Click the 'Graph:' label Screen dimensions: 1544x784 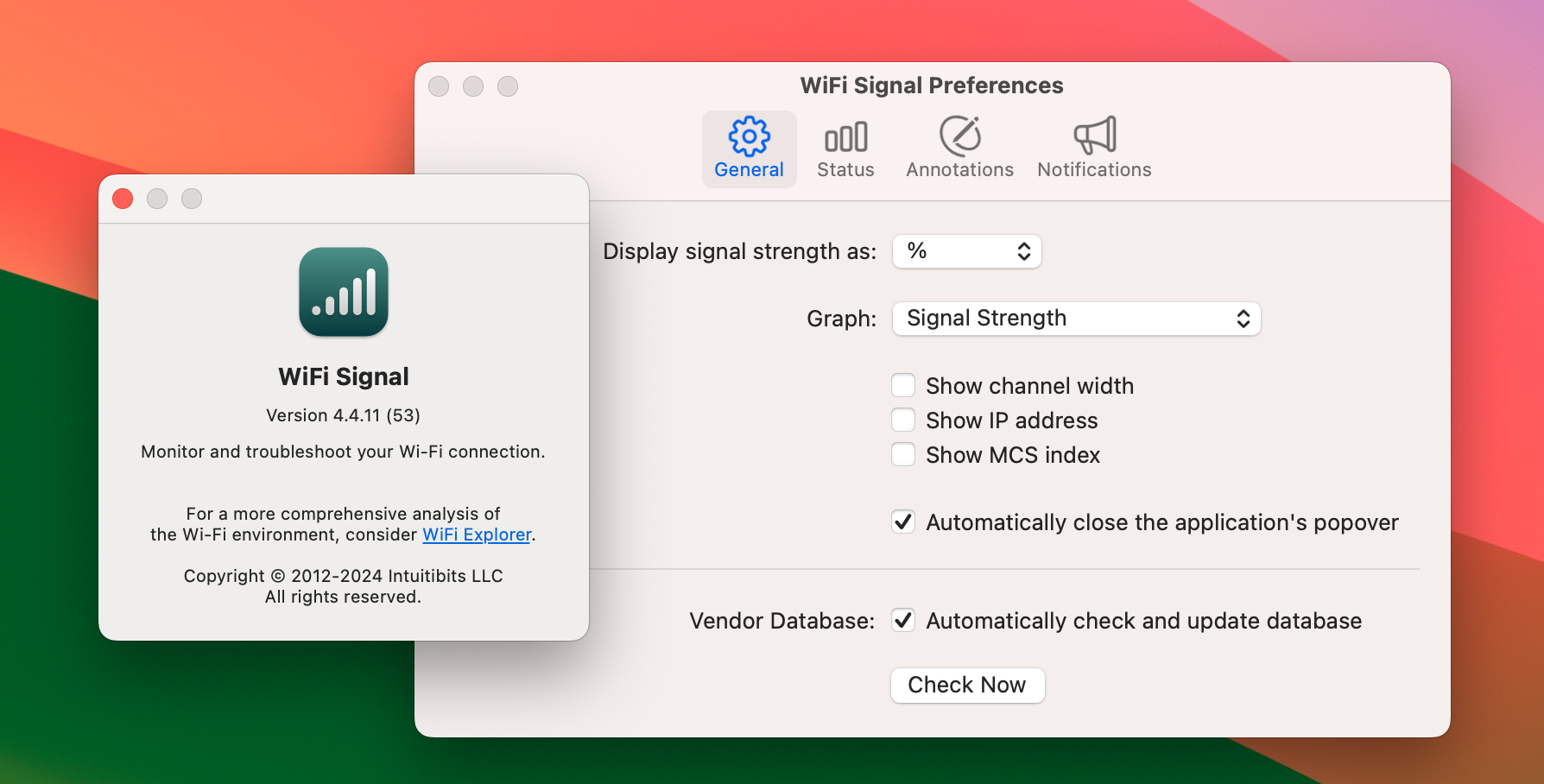click(x=842, y=319)
